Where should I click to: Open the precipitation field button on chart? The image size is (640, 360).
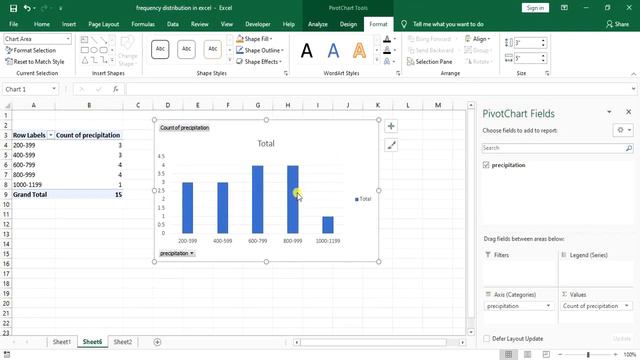[x=177, y=253]
